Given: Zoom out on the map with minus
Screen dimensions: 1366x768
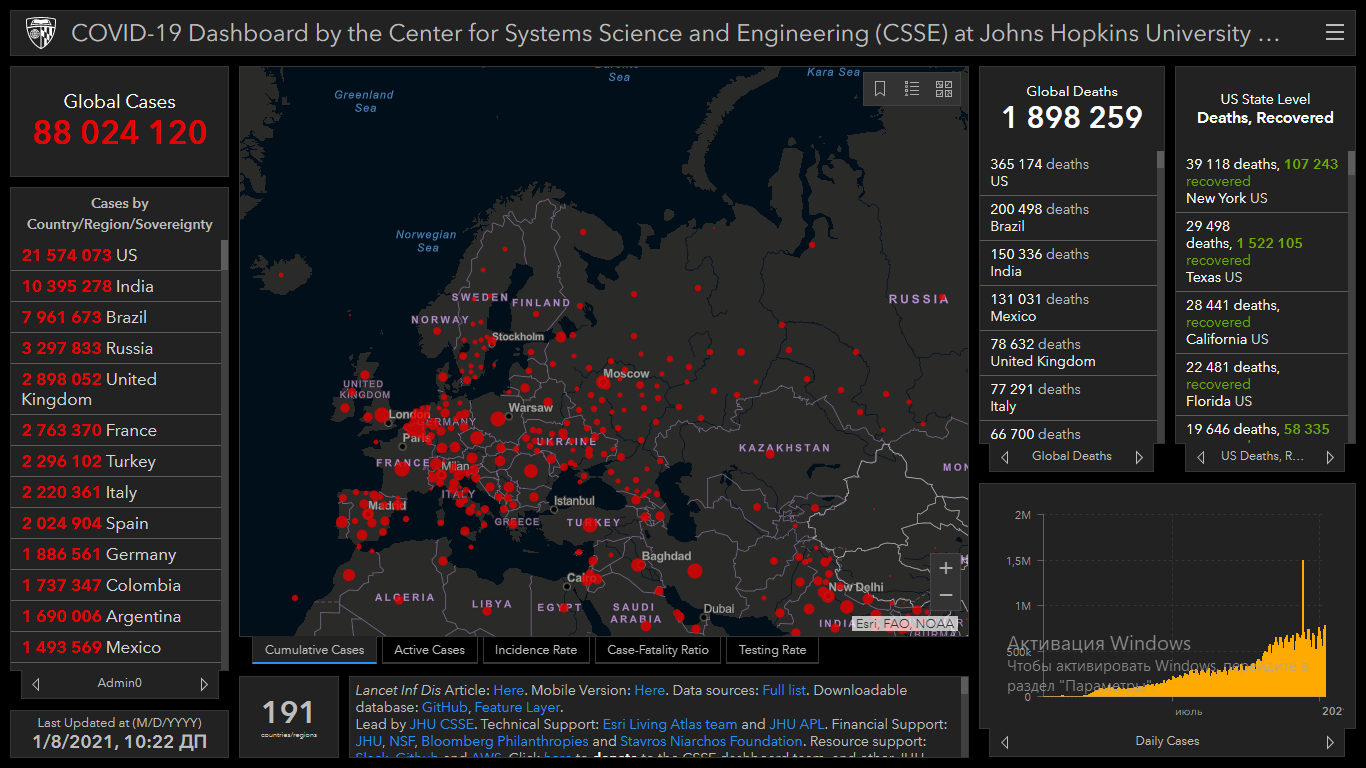Looking at the screenshot, I should click(946, 596).
